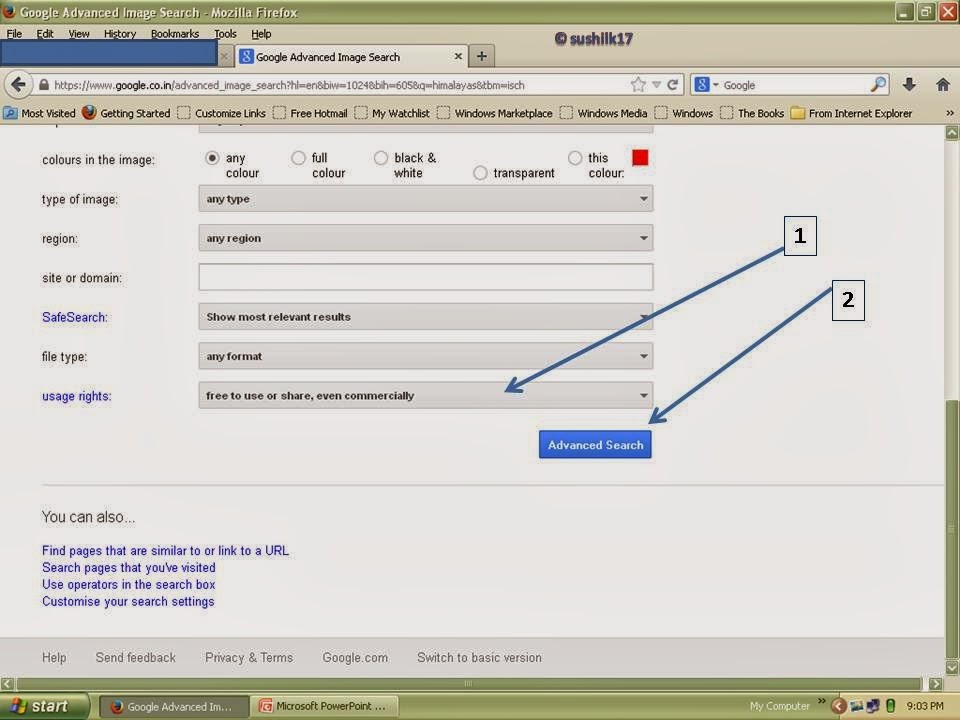This screenshot has height=720, width=960.
Task: Select the 'transparent' colour radio button
Action: 480,173
